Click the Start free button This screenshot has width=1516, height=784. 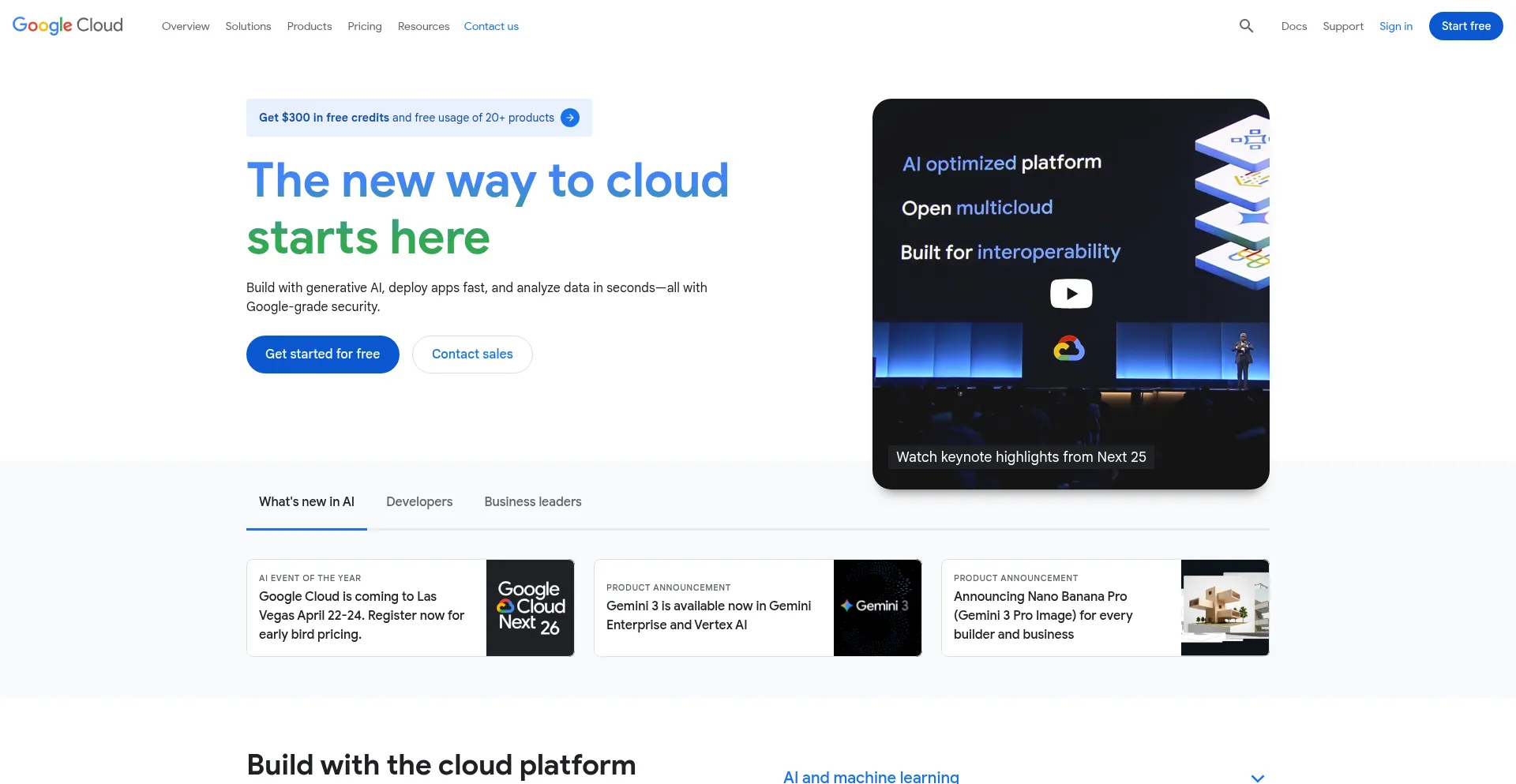point(1466,25)
